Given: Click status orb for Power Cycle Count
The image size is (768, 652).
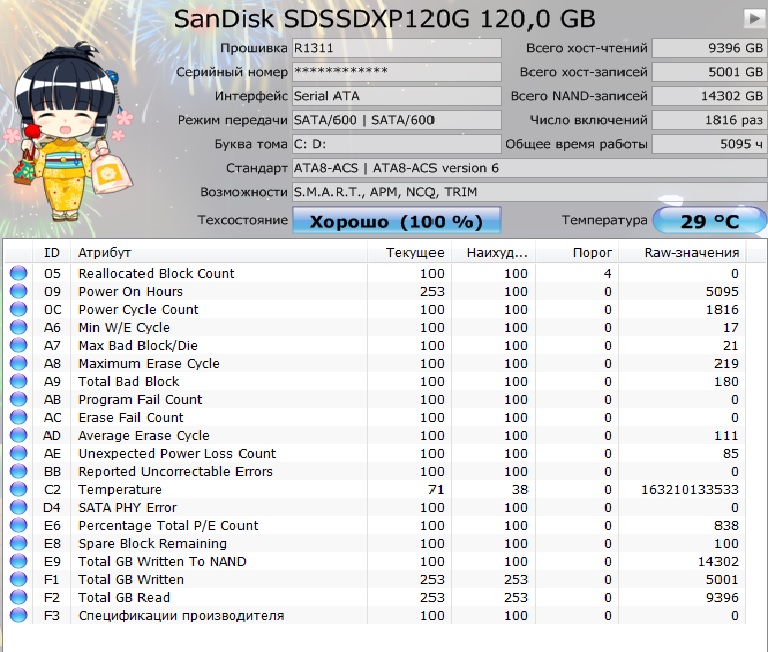Looking at the screenshot, I should (19, 309).
